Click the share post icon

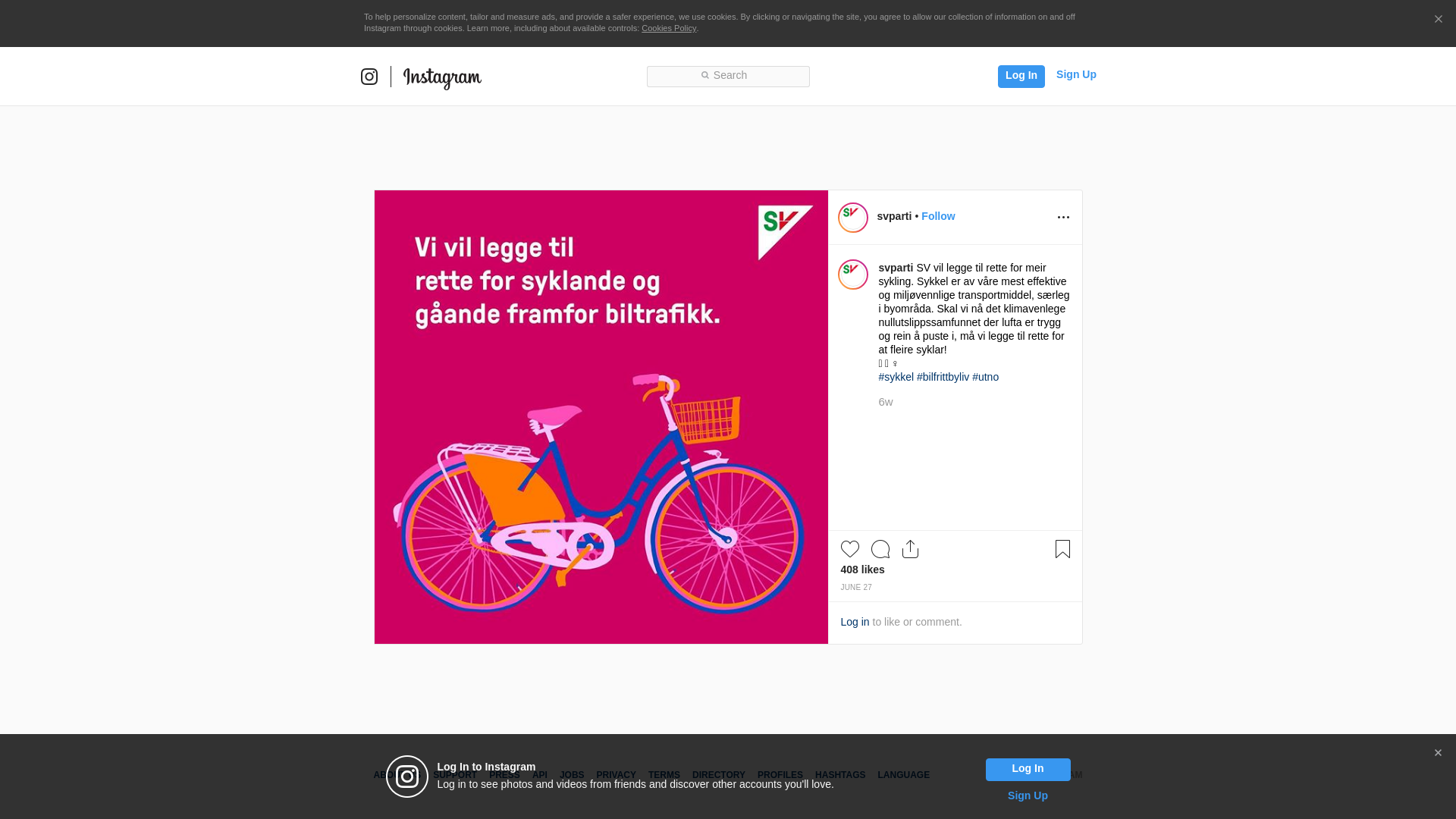tap(910, 549)
